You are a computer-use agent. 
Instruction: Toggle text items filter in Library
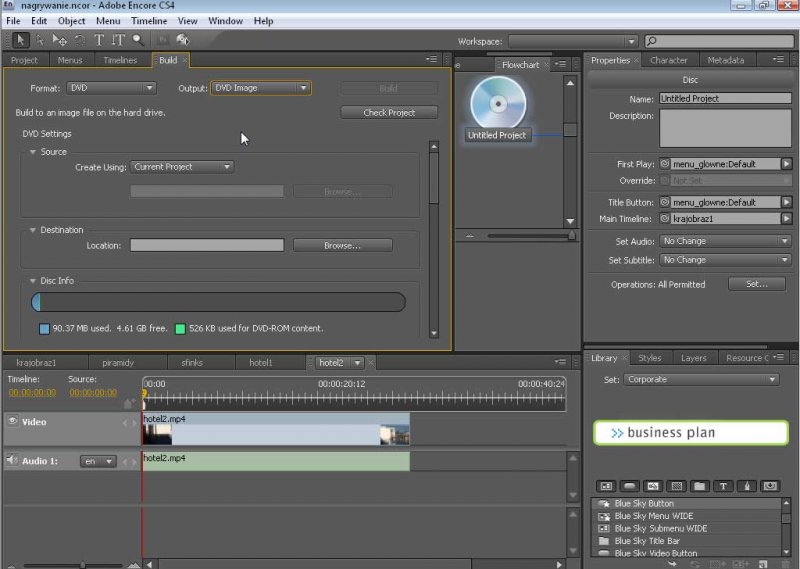click(x=724, y=486)
